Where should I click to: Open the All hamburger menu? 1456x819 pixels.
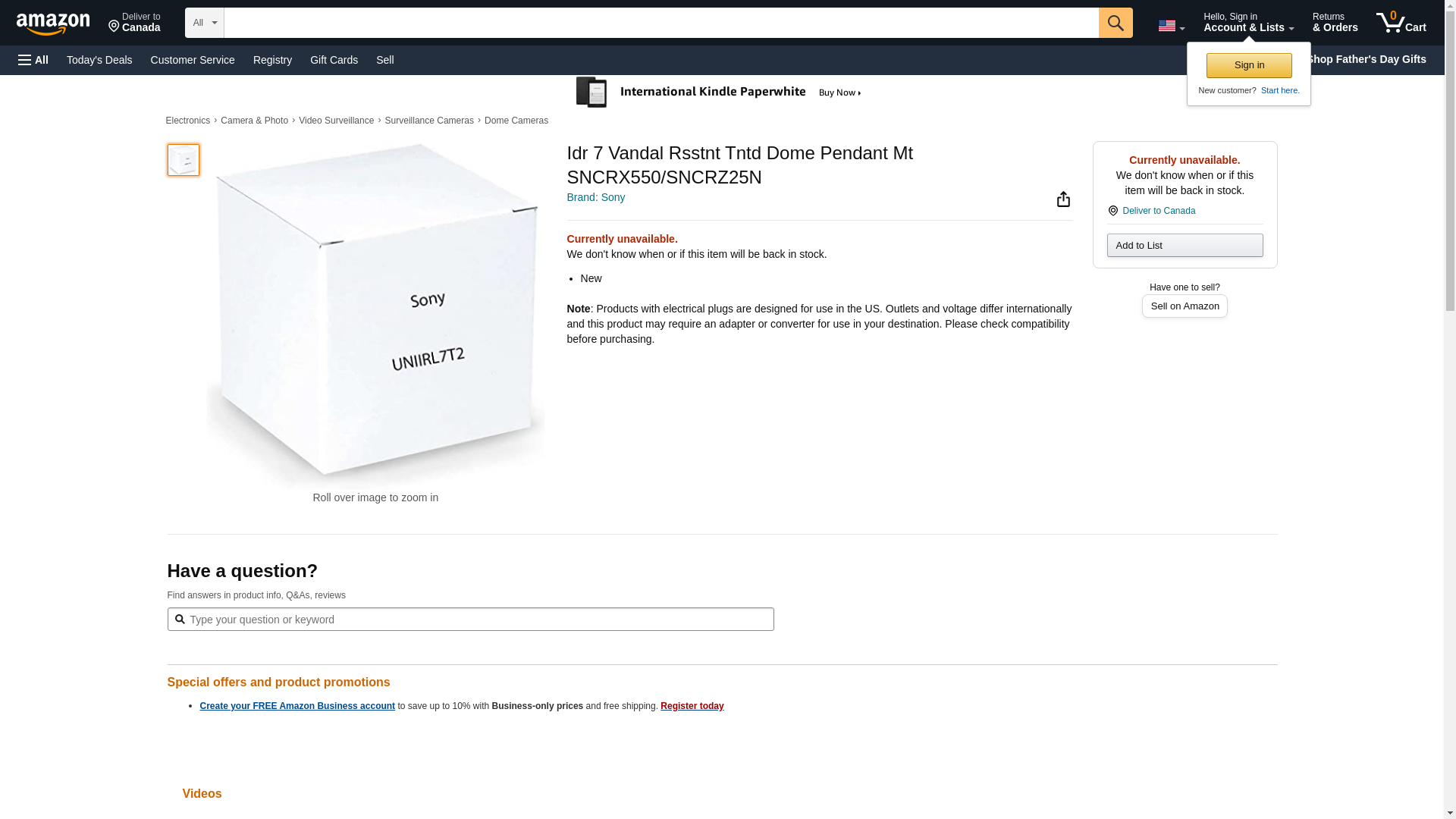tap(33, 60)
